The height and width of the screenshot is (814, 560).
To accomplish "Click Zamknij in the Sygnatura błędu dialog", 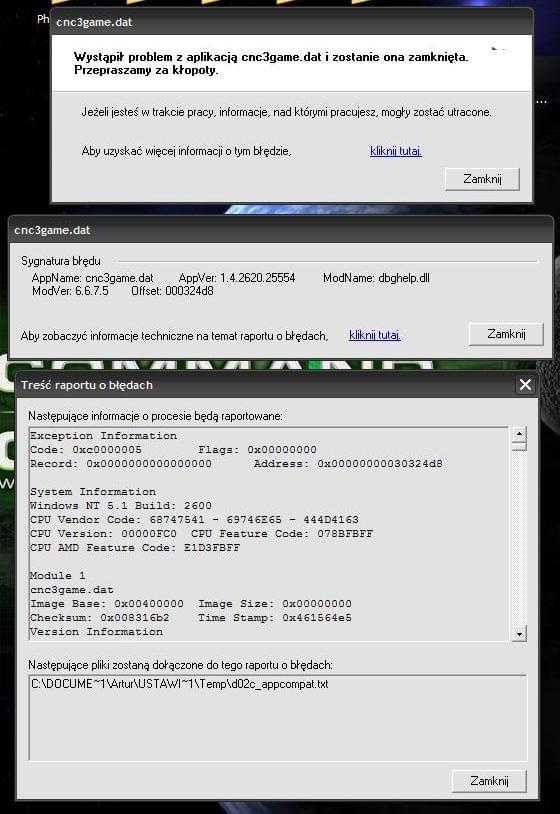I will coord(506,334).
